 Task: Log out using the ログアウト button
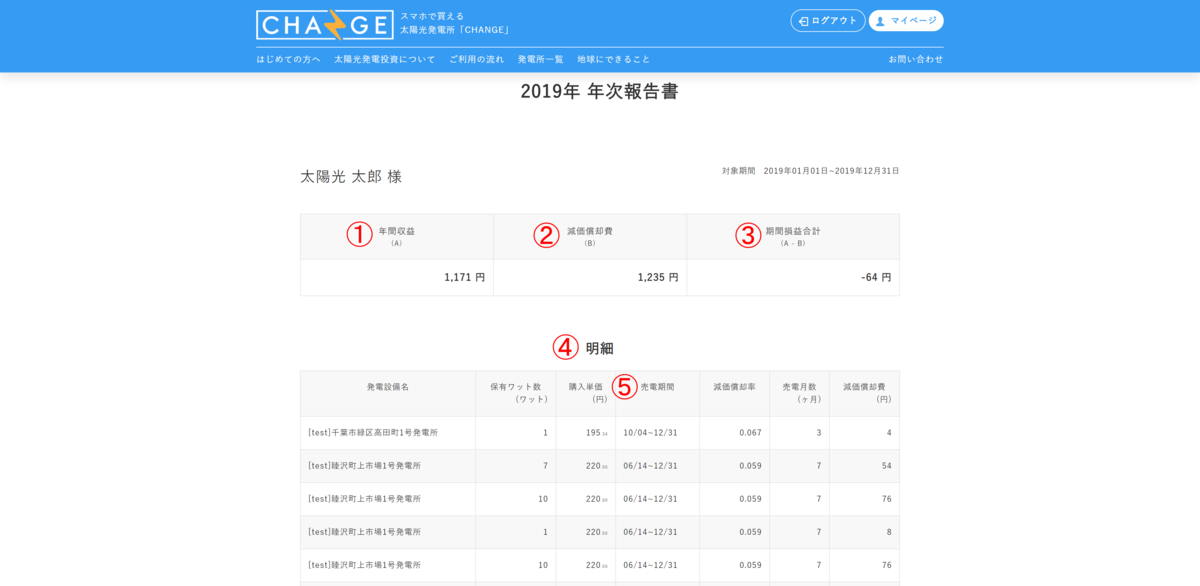click(x=828, y=21)
